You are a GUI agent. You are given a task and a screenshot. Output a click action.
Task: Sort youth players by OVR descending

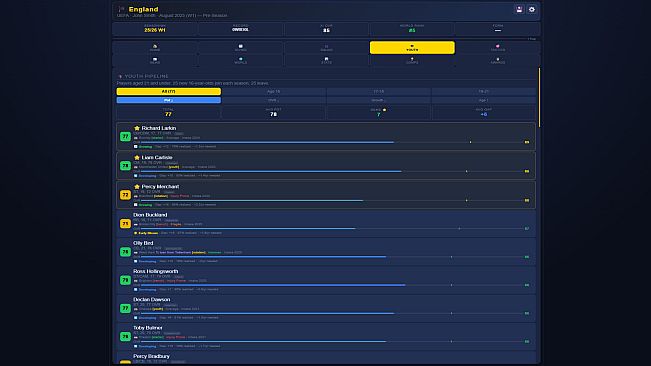click(x=274, y=100)
